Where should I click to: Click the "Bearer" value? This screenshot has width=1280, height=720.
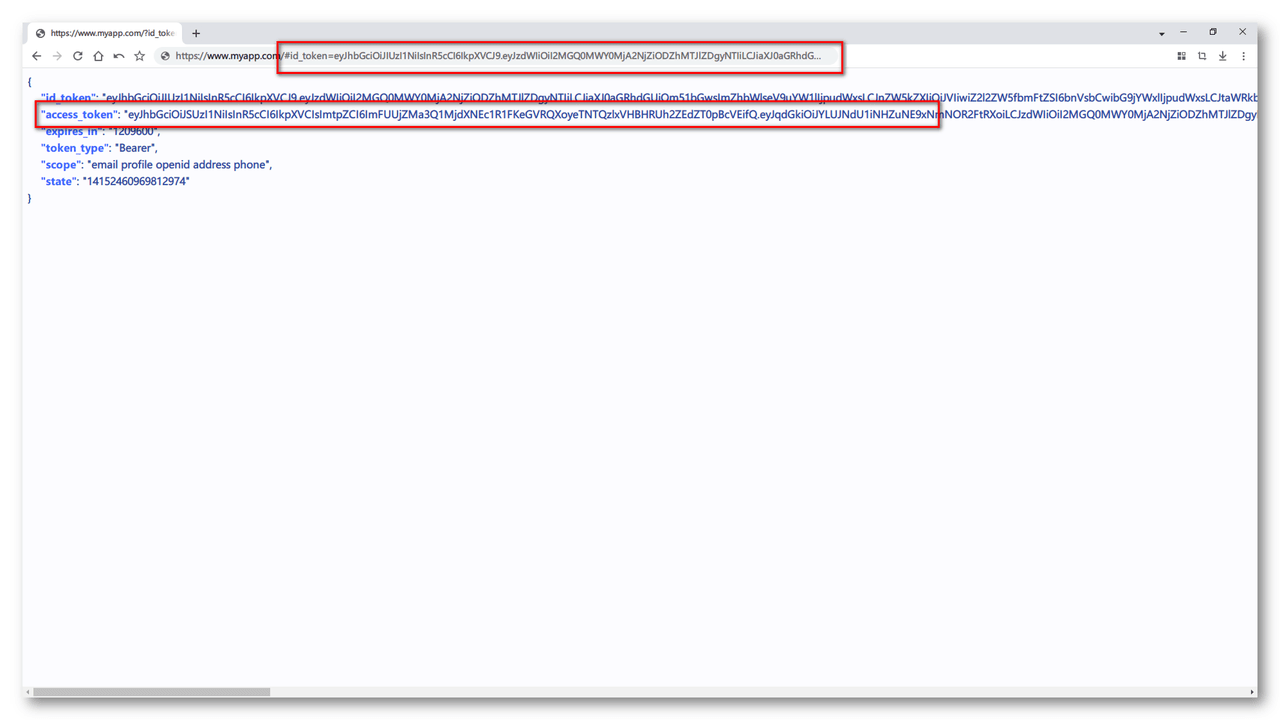135,148
